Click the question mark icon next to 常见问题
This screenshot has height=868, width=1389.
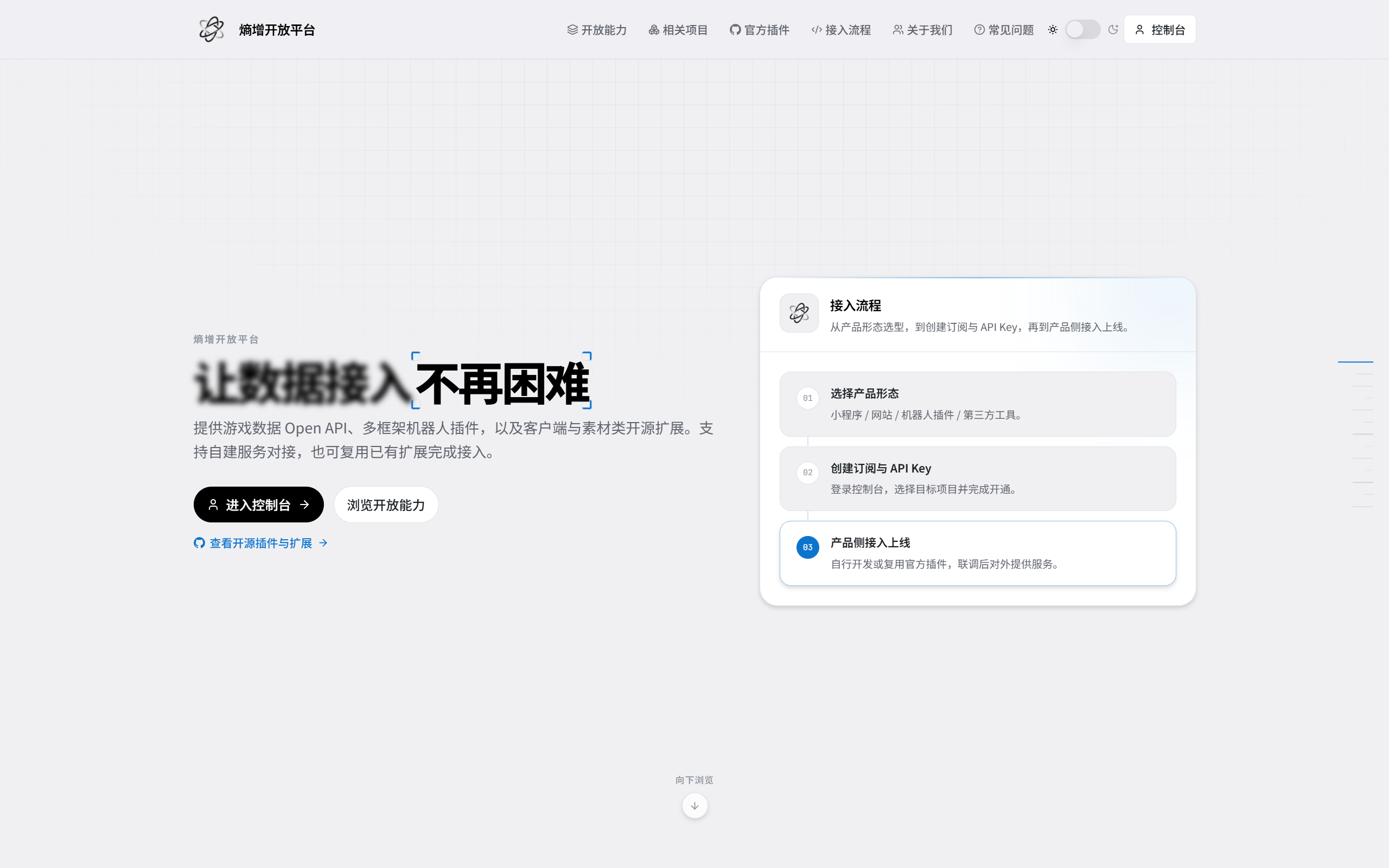pyautogui.click(x=980, y=30)
